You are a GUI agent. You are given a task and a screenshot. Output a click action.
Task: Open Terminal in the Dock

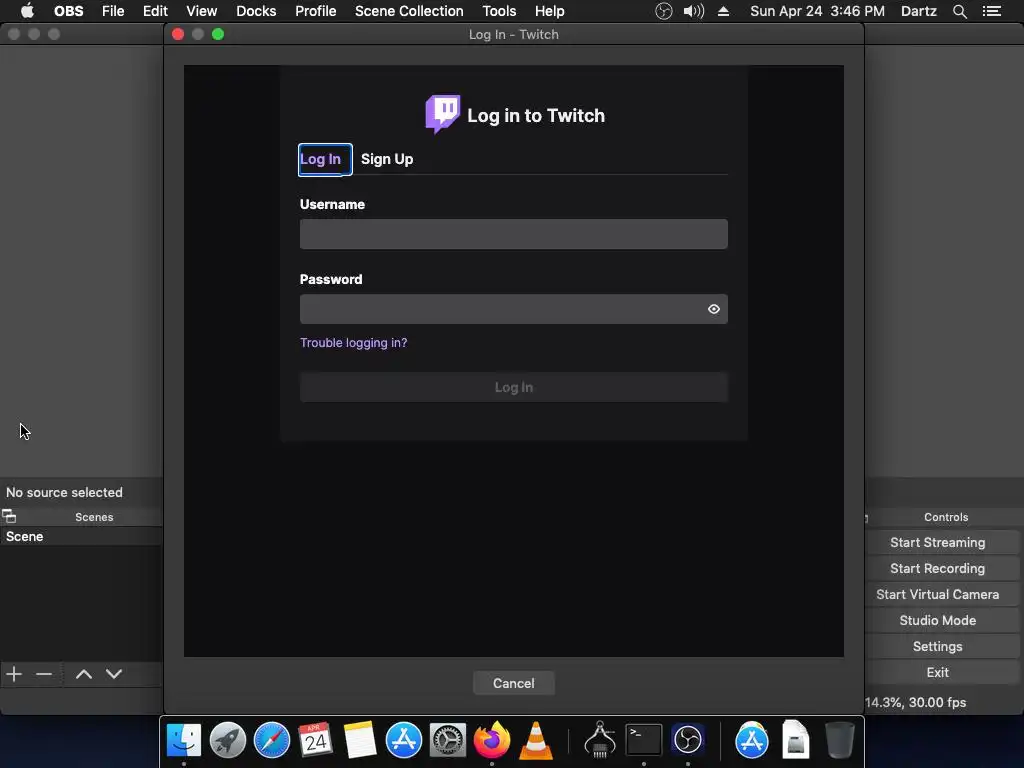(x=644, y=740)
